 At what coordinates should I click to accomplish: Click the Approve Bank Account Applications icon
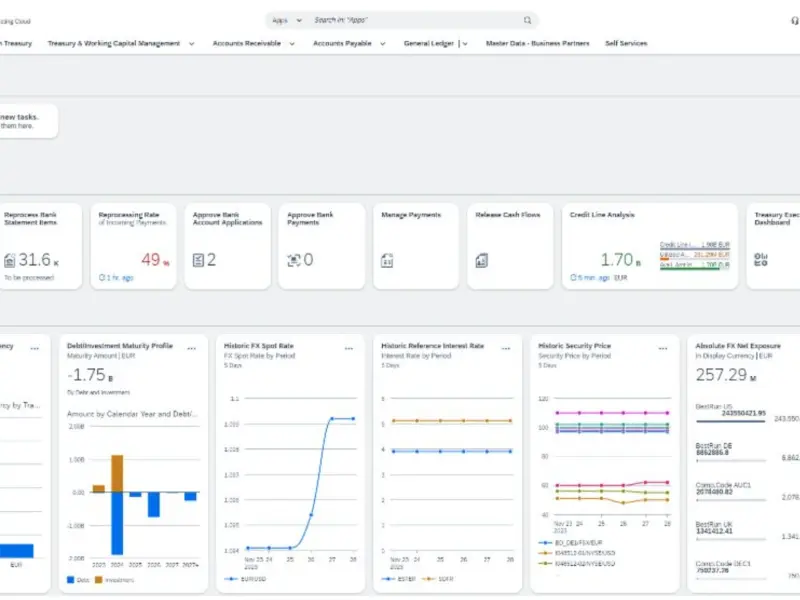tap(198, 260)
